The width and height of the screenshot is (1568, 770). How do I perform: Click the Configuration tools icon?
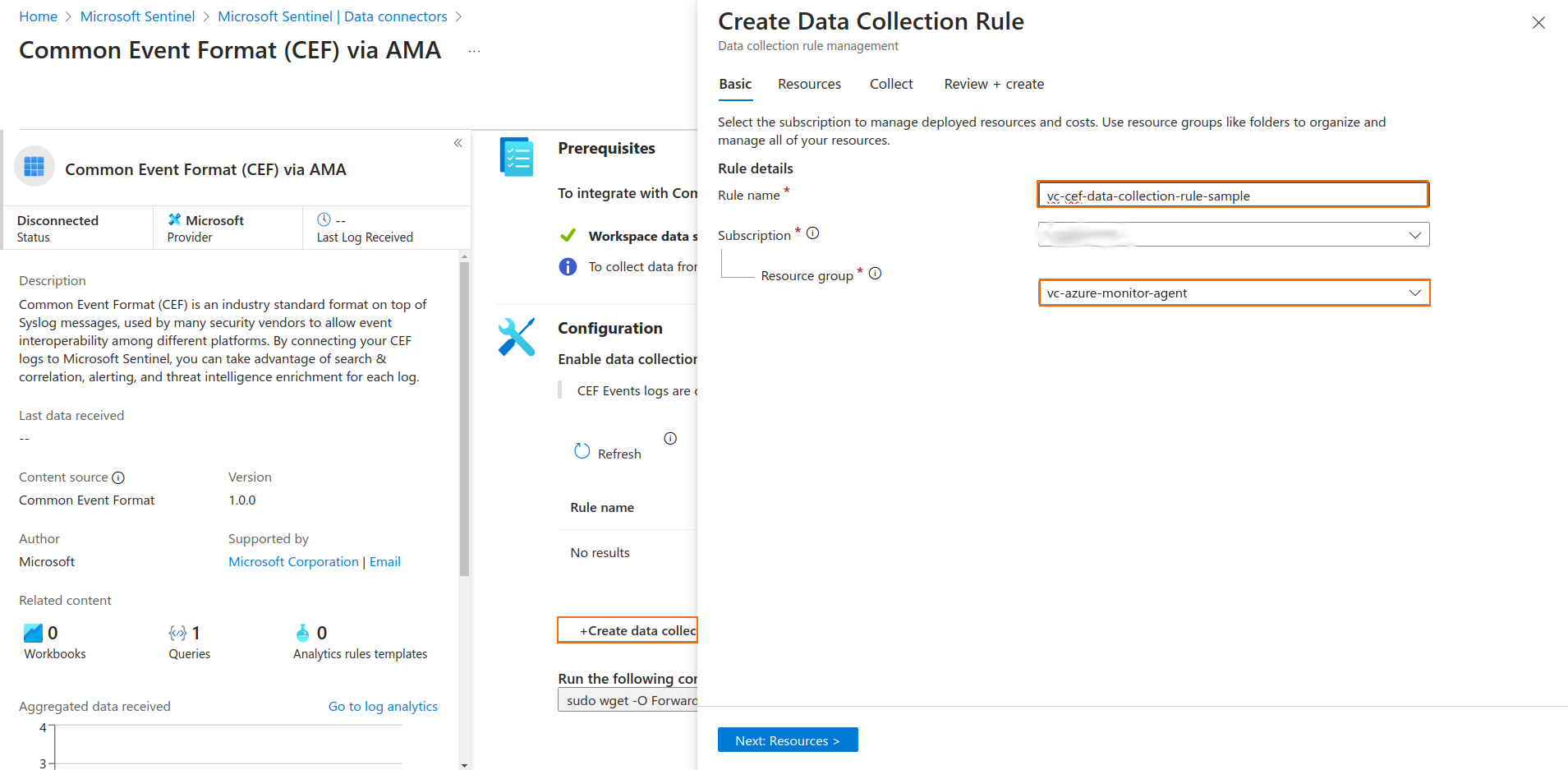[x=517, y=337]
